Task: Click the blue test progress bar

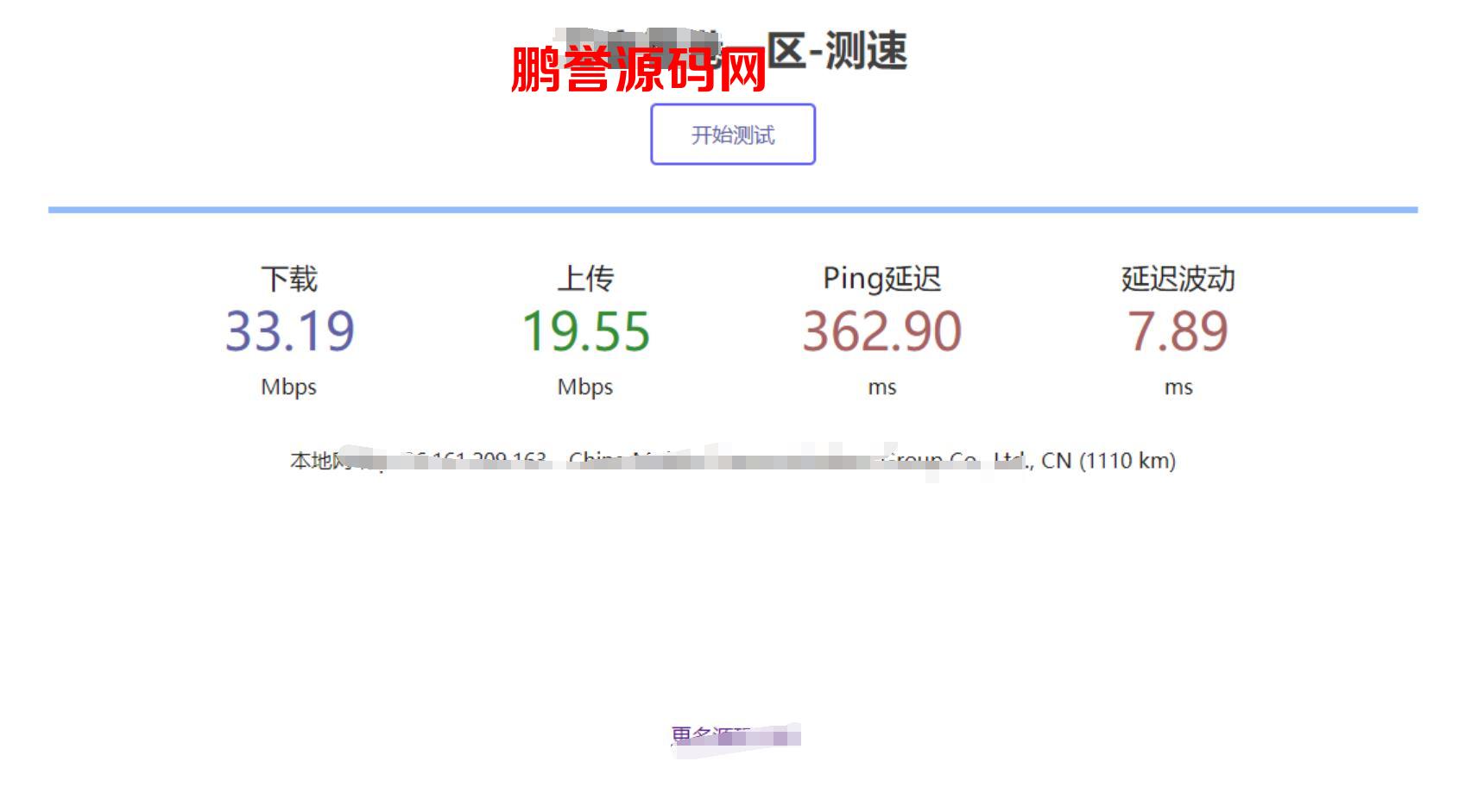Action: 732,210
